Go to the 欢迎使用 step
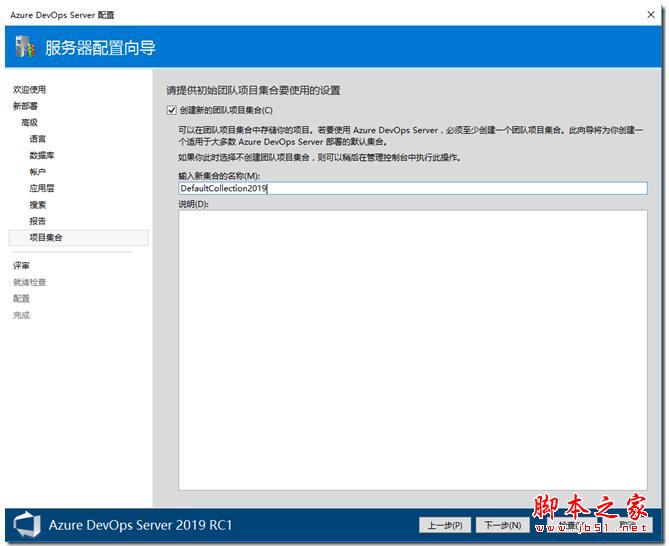The height and width of the screenshot is (546, 669). 29,90
